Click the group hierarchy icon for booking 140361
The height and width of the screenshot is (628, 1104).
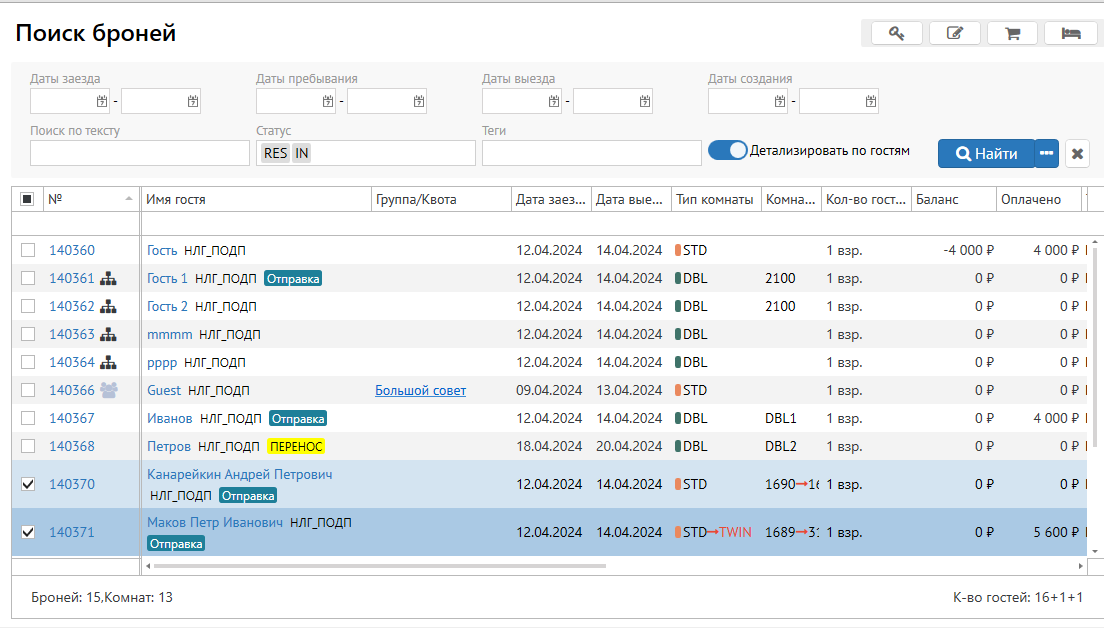108,279
